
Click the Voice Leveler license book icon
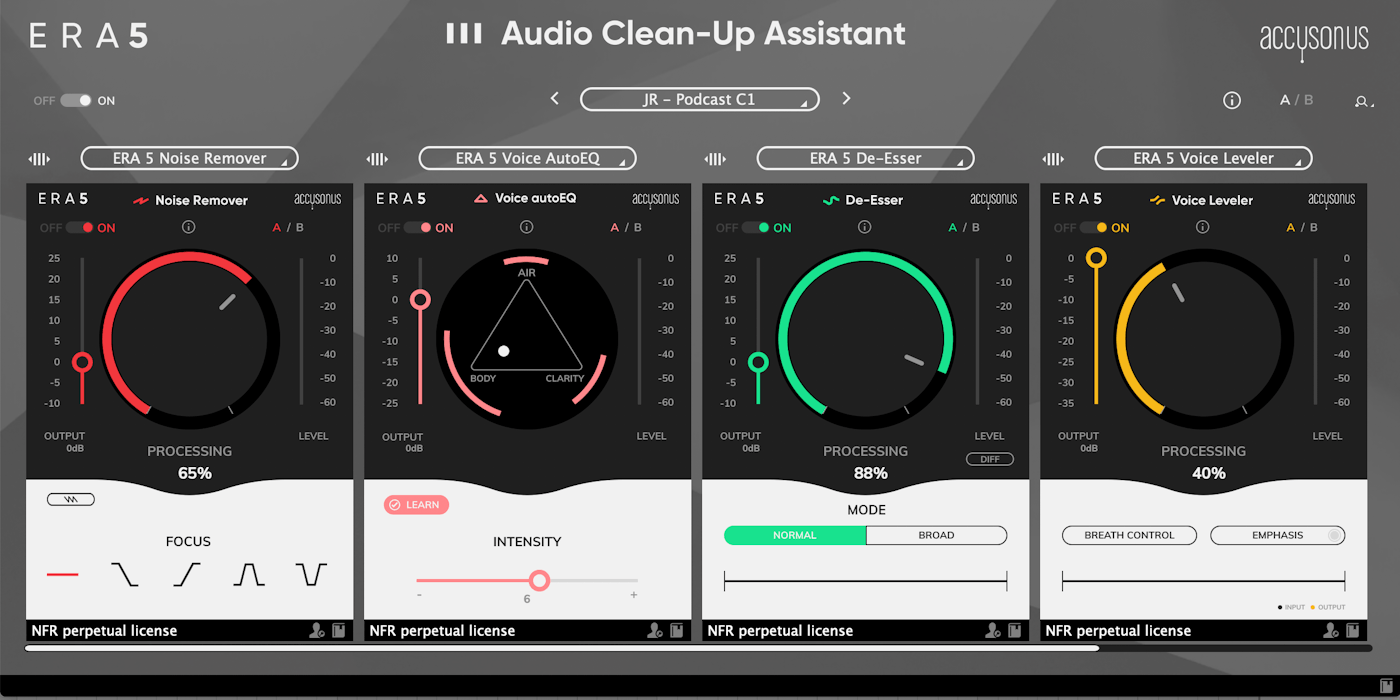pyautogui.click(x=1353, y=630)
